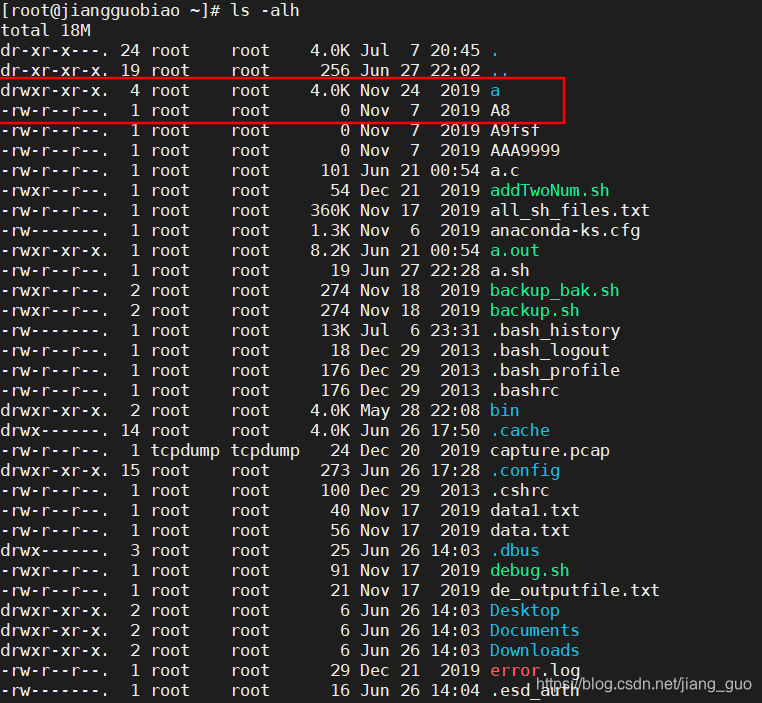Click size '91' on the debug.sh row
The image size is (762, 703).
pyautogui.click(x=340, y=570)
